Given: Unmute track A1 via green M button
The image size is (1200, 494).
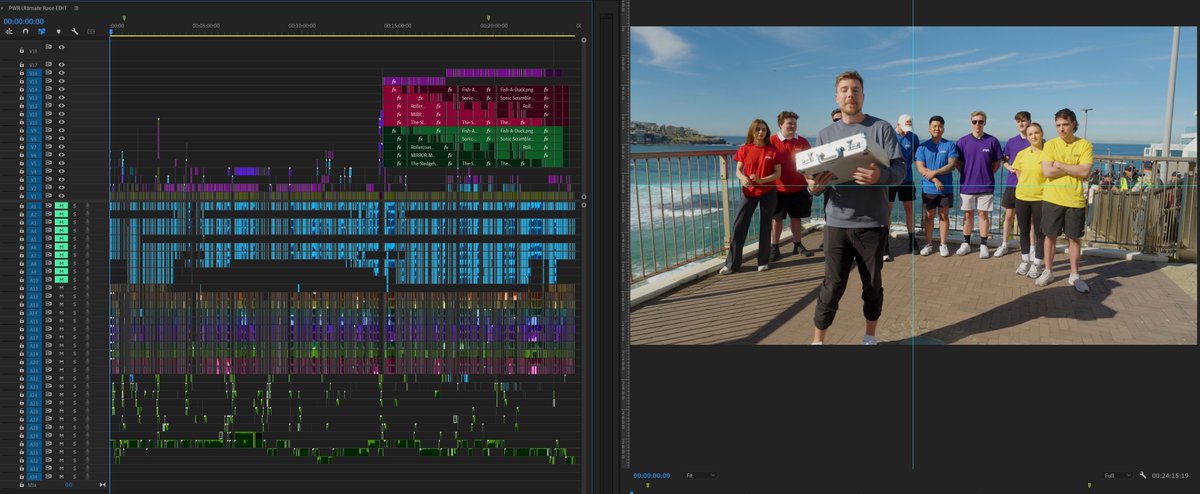Looking at the screenshot, I should pyautogui.click(x=61, y=206).
